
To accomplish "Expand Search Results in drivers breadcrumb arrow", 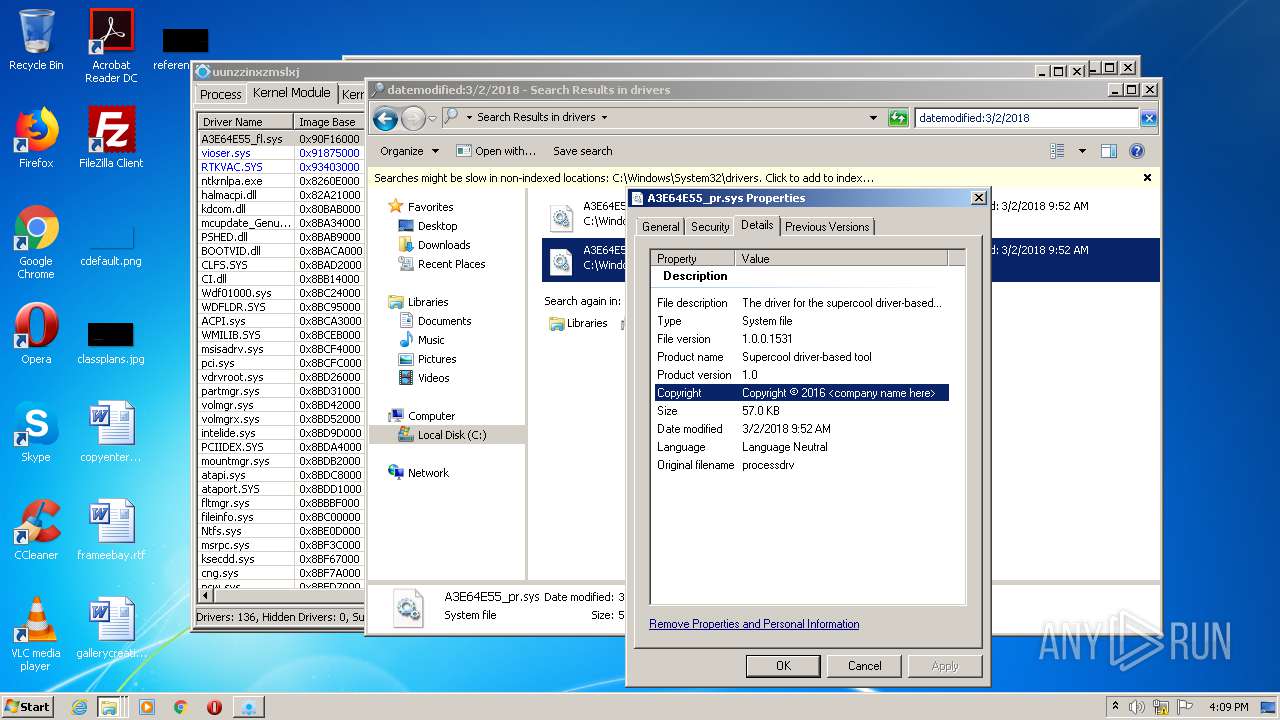I will click(604, 117).
